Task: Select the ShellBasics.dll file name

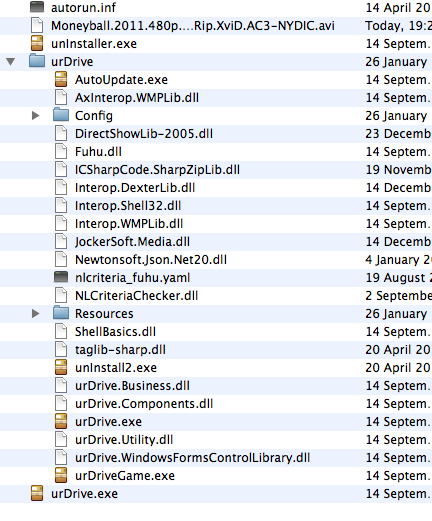Action: coord(115,332)
